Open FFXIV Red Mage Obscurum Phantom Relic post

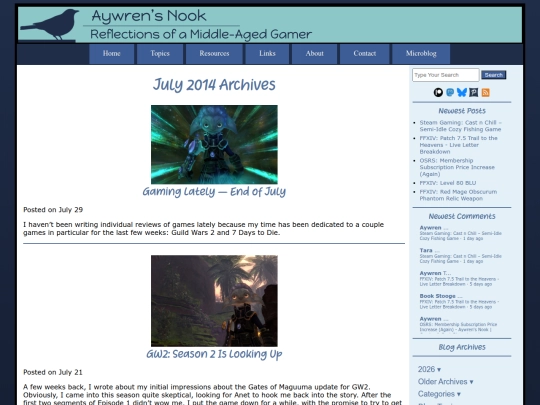click(458, 195)
